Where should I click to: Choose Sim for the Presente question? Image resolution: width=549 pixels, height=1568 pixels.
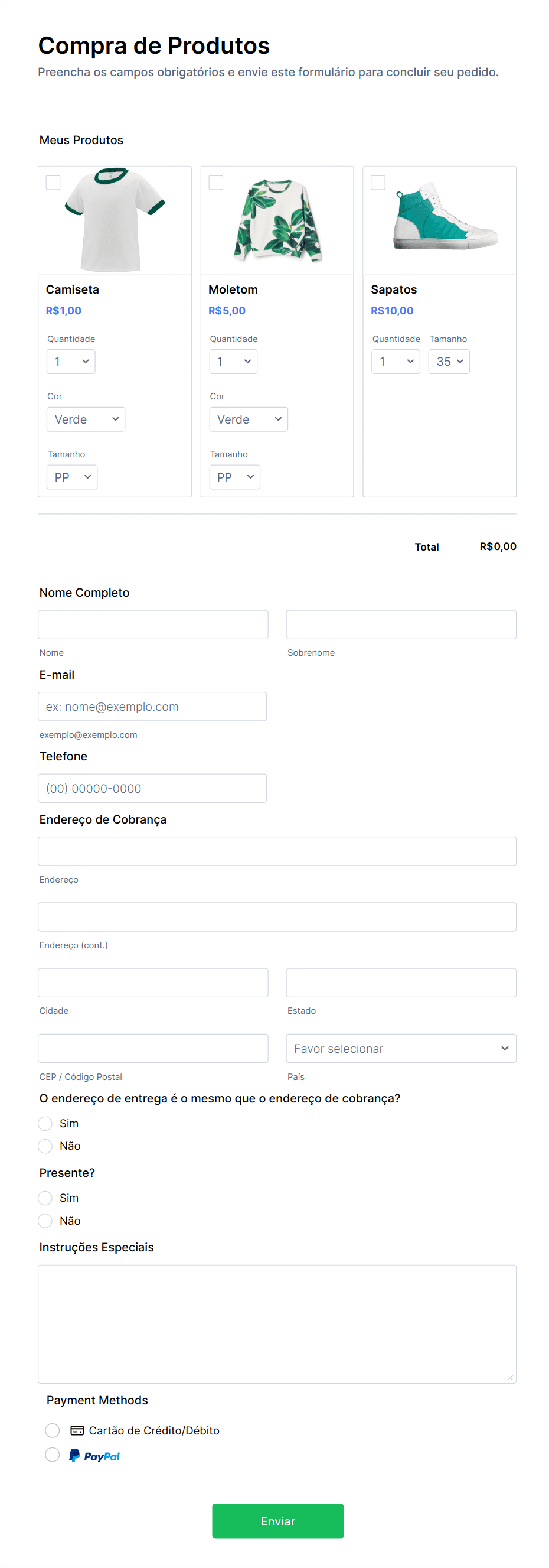45,1198
